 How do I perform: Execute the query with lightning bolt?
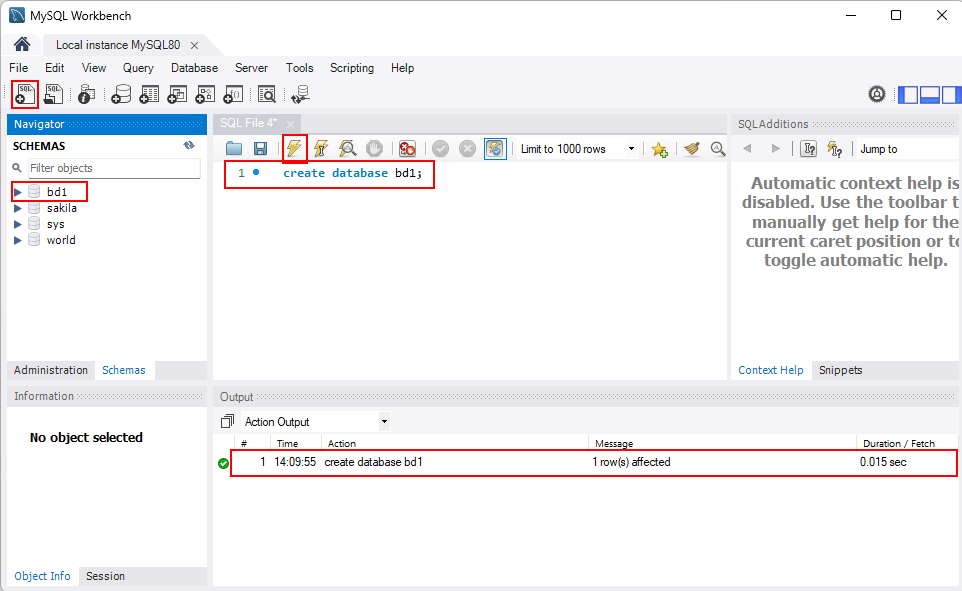coord(294,148)
